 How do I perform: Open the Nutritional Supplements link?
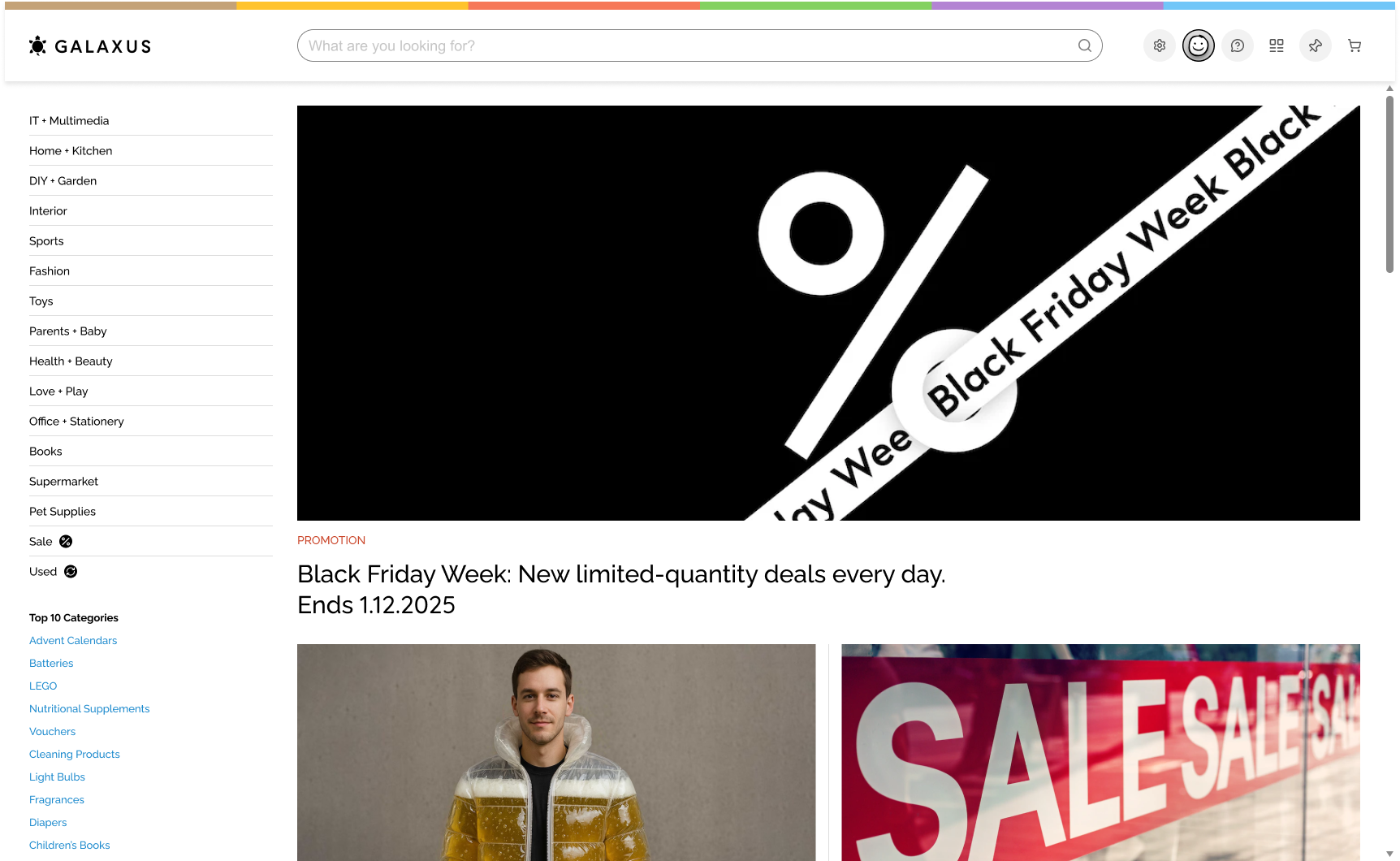click(x=89, y=709)
